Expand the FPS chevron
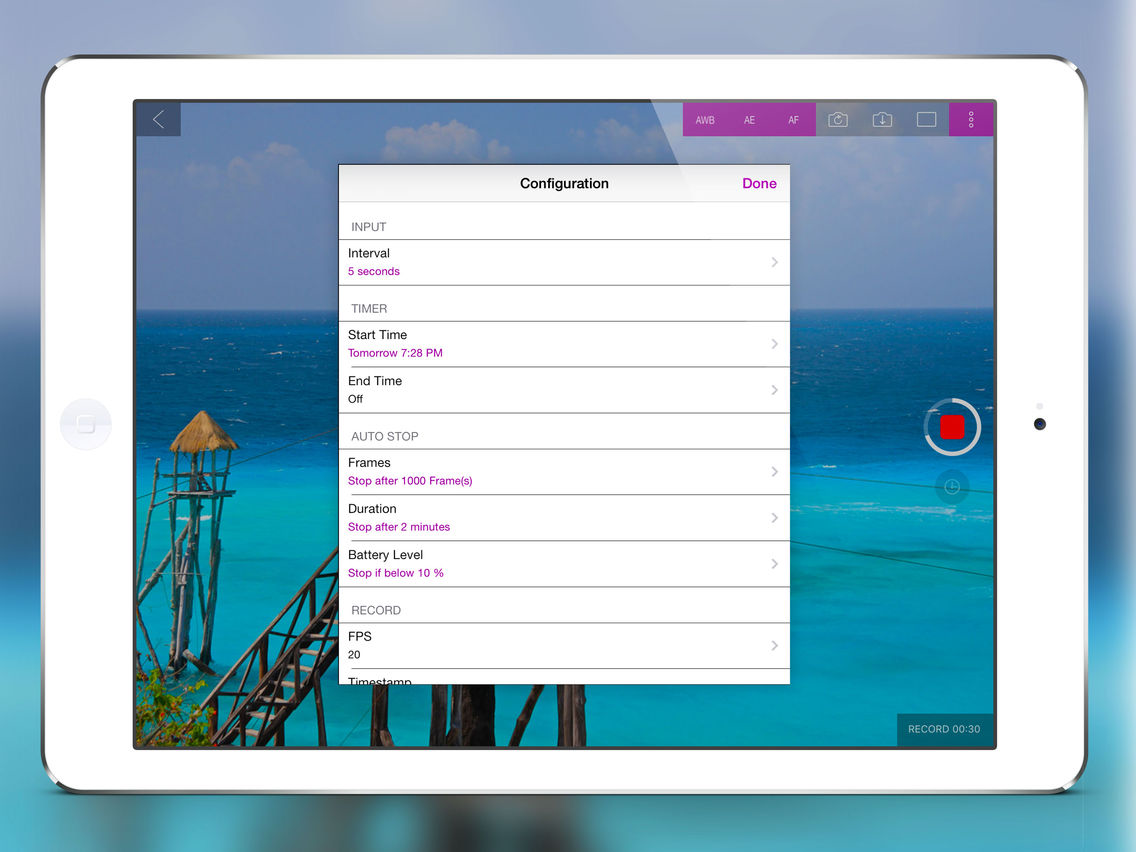The height and width of the screenshot is (852, 1136). coord(774,646)
